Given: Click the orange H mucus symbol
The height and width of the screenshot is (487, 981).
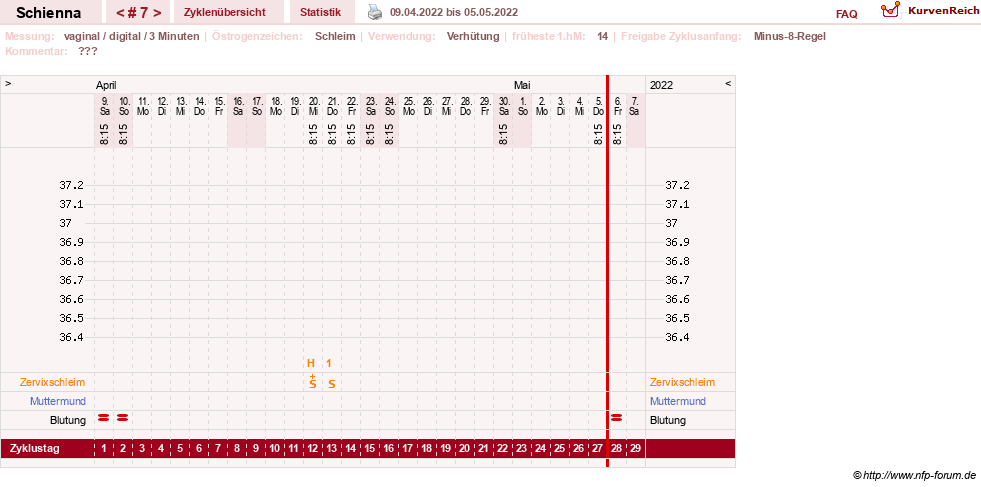Looking at the screenshot, I should [x=311, y=363].
